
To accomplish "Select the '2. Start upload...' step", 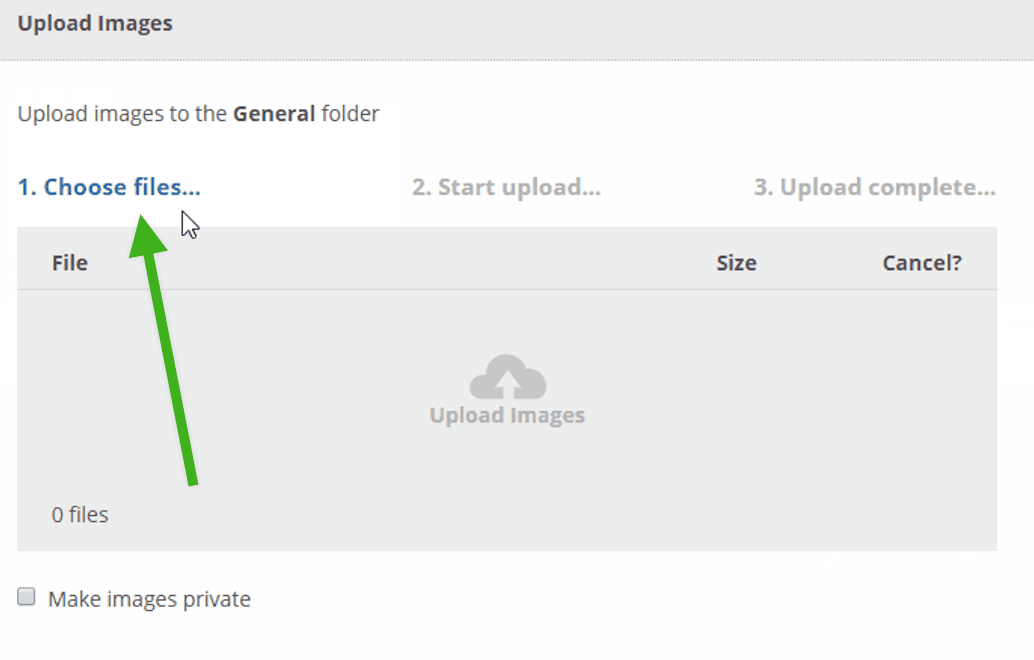I will click(506, 187).
